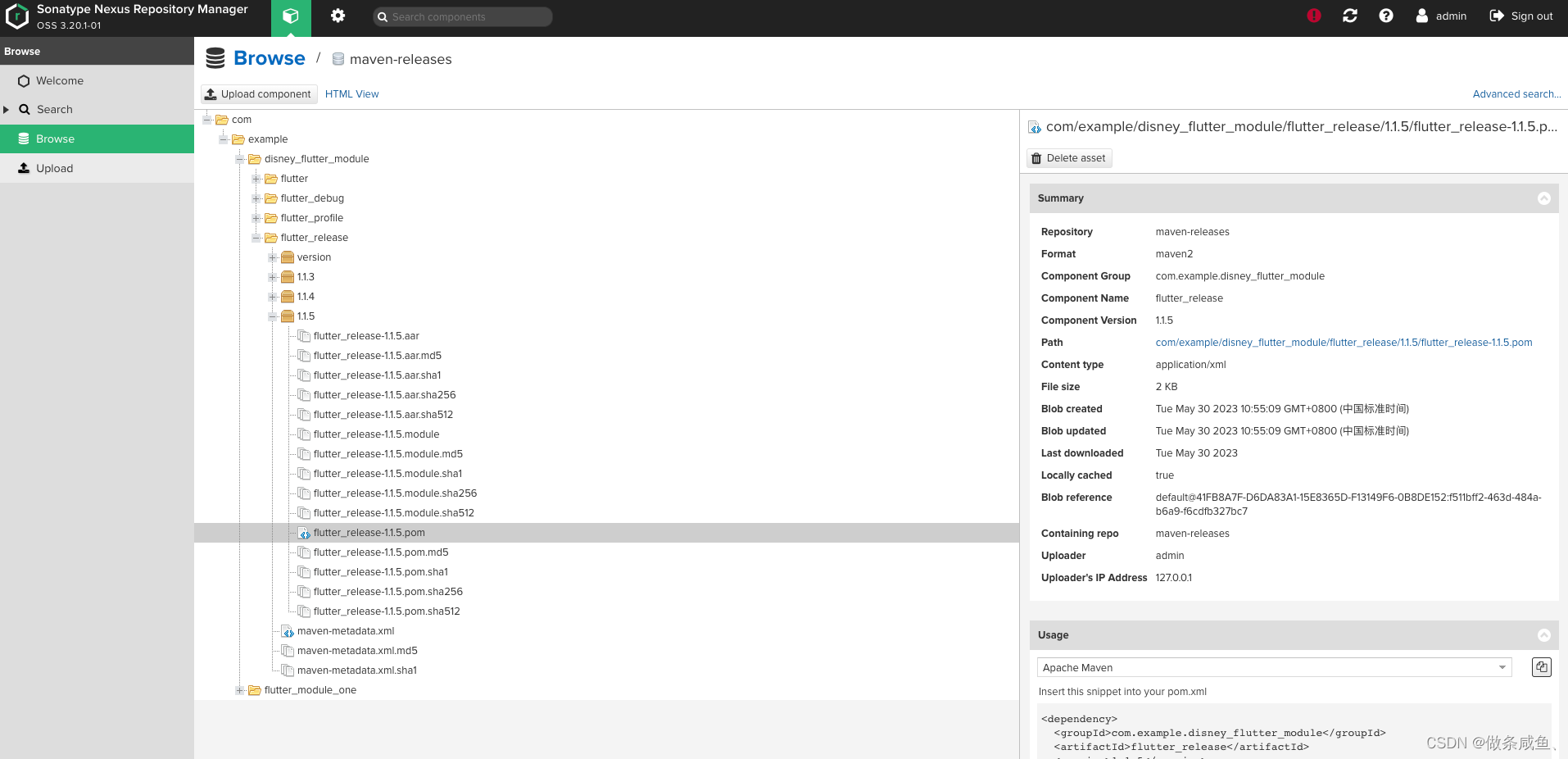Open HTML View link
This screenshot has width=1568, height=759.
tap(352, 94)
